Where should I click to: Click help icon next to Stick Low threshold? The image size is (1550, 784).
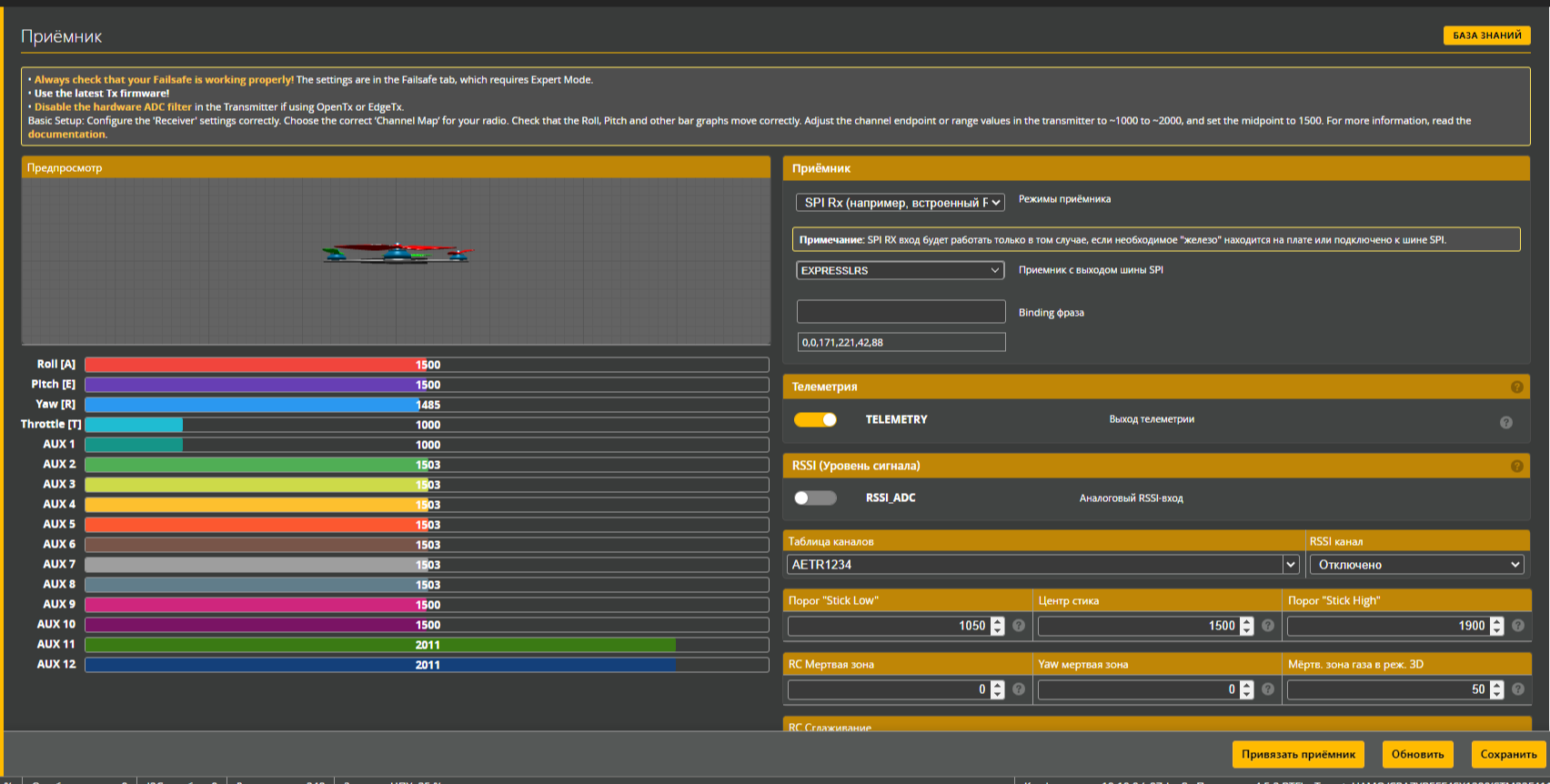(1019, 626)
